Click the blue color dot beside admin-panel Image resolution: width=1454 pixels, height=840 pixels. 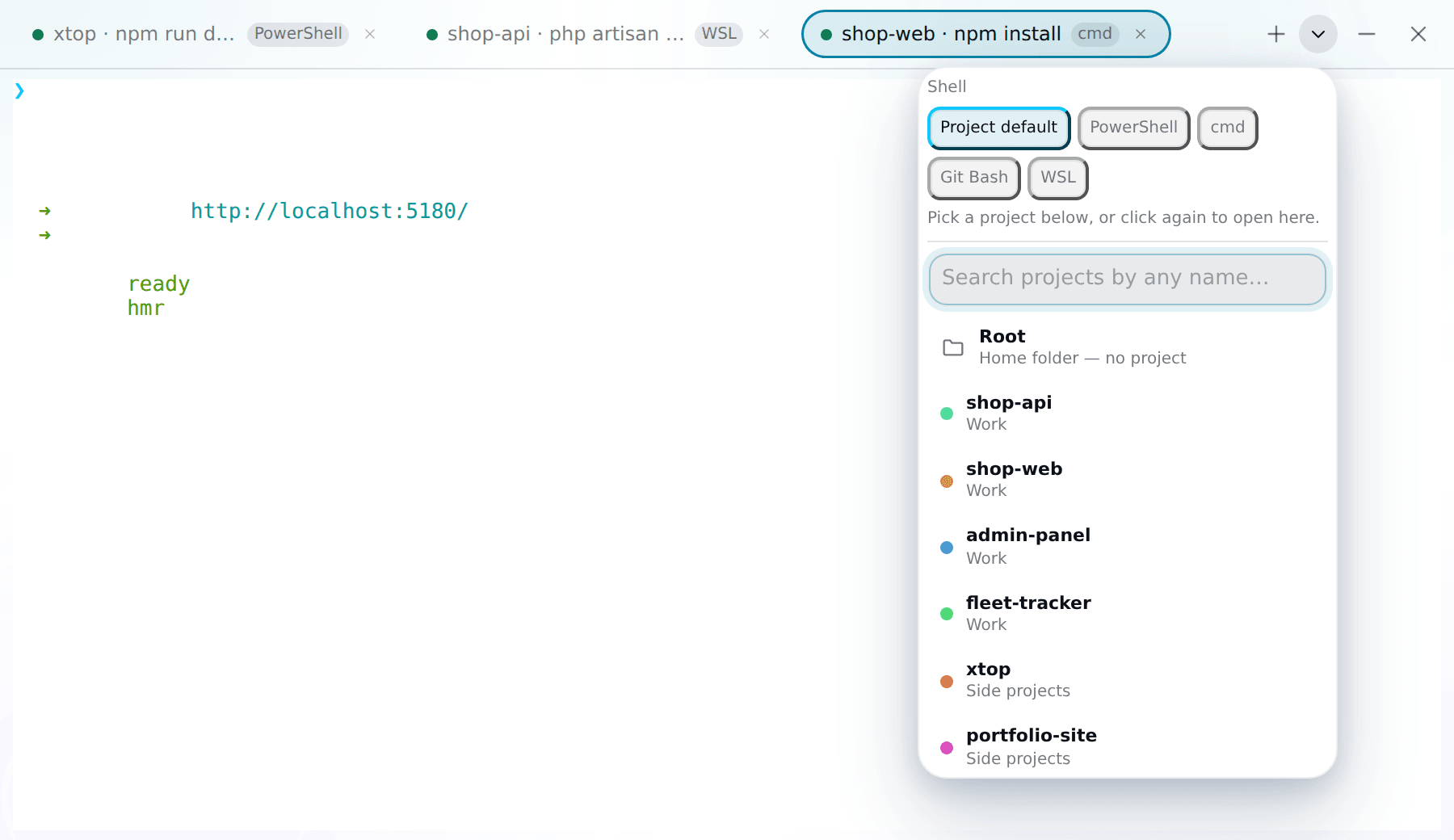click(x=947, y=548)
